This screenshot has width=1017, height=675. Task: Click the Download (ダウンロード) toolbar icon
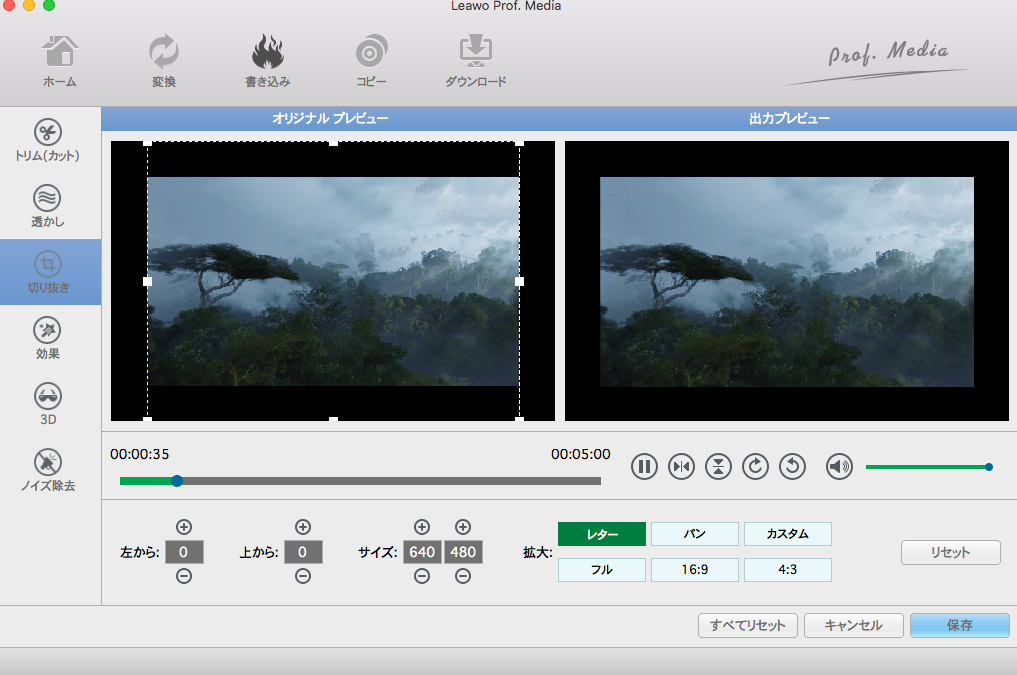pyautogui.click(x=475, y=53)
